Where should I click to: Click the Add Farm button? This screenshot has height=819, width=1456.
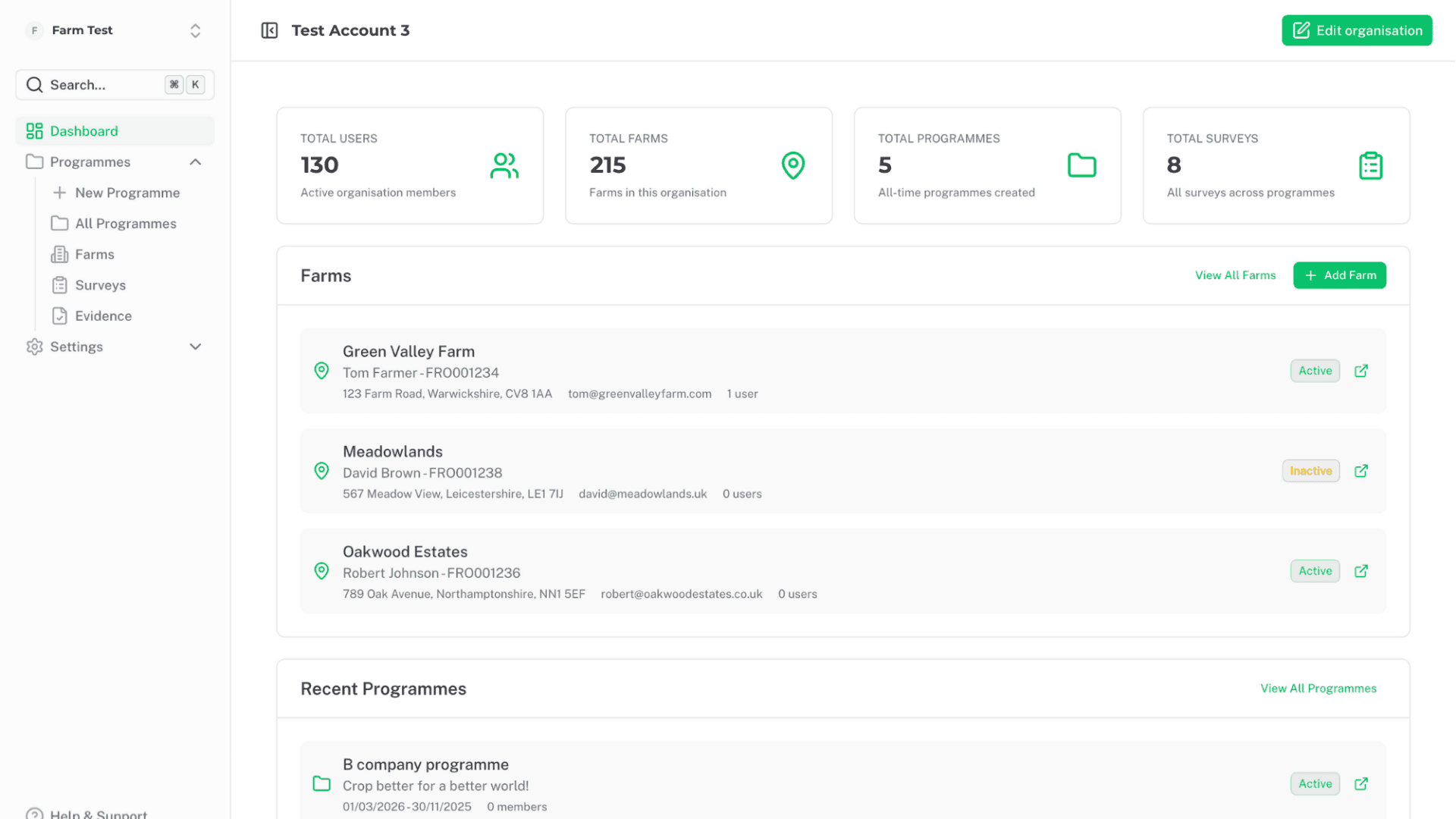point(1339,275)
